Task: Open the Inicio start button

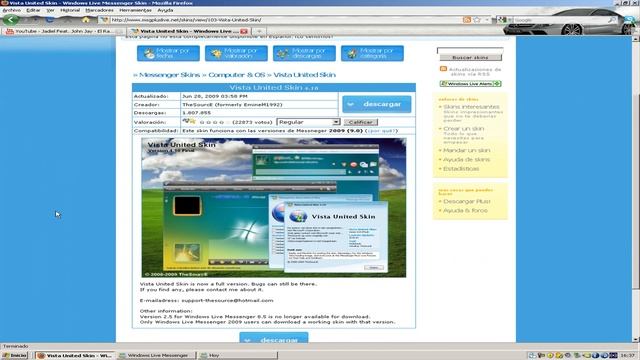Action: point(14,356)
